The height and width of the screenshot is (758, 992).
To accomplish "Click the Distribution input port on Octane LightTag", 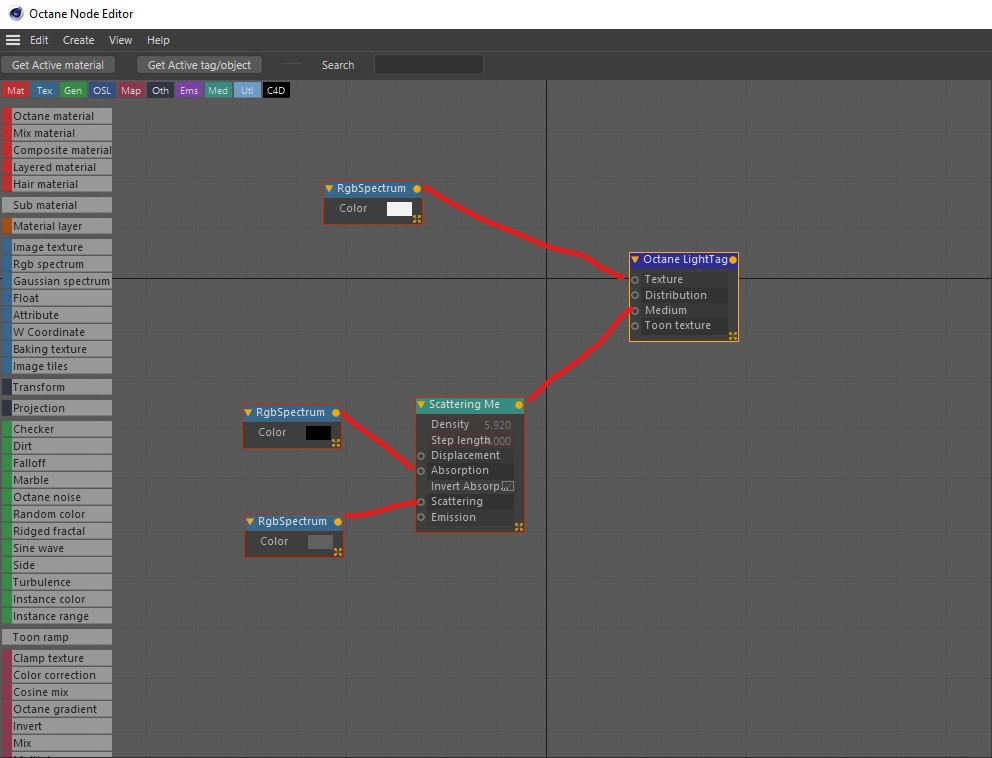I will coord(635,295).
